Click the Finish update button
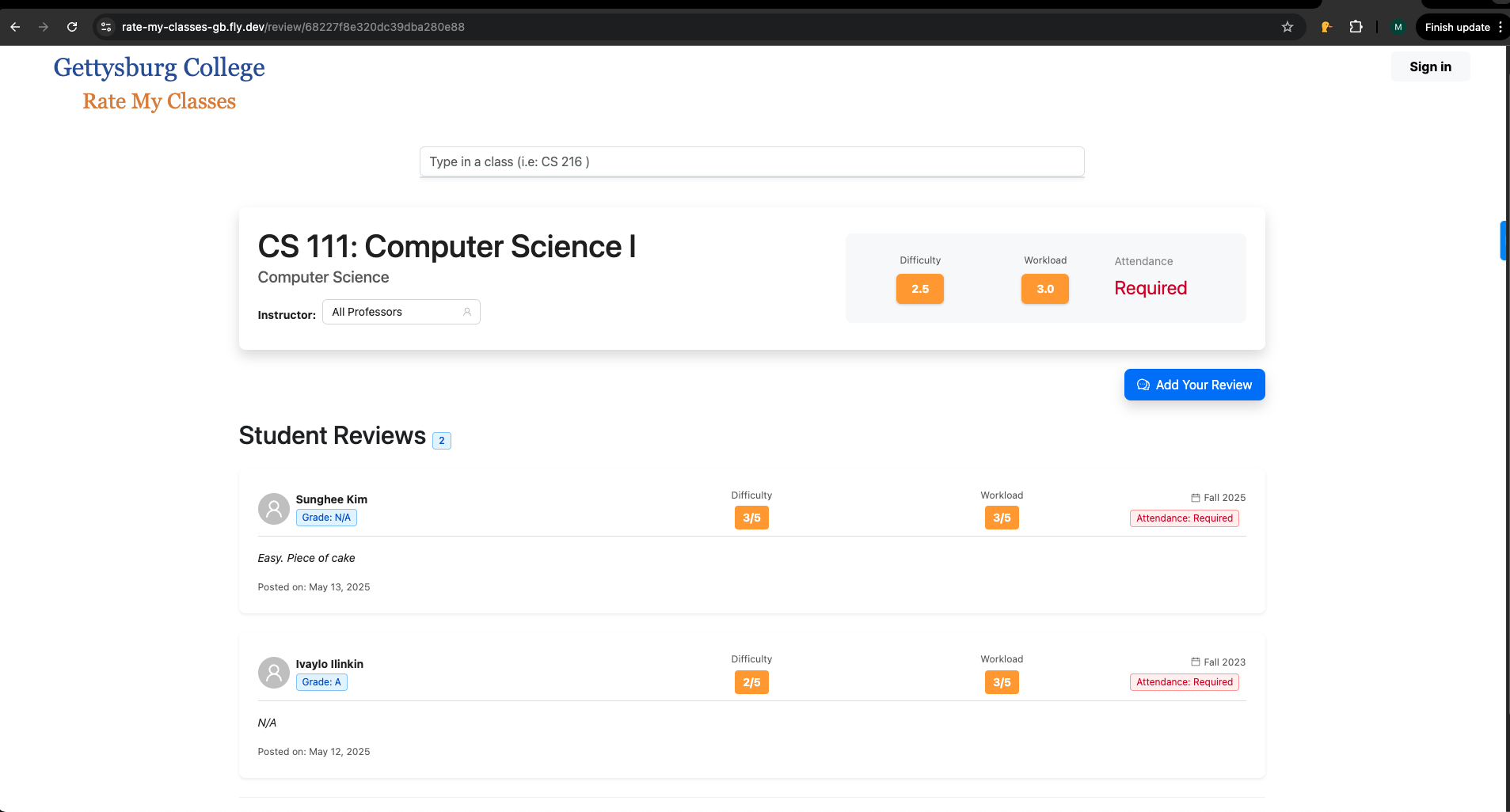Viewport: 1510px width, 812px height. point(1456,27)
